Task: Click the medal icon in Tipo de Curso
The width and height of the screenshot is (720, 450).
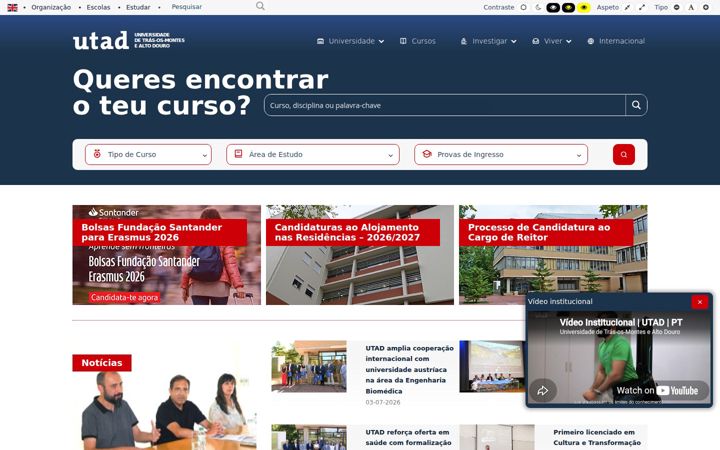Action: pyautogui.click(x=97, y=154)
